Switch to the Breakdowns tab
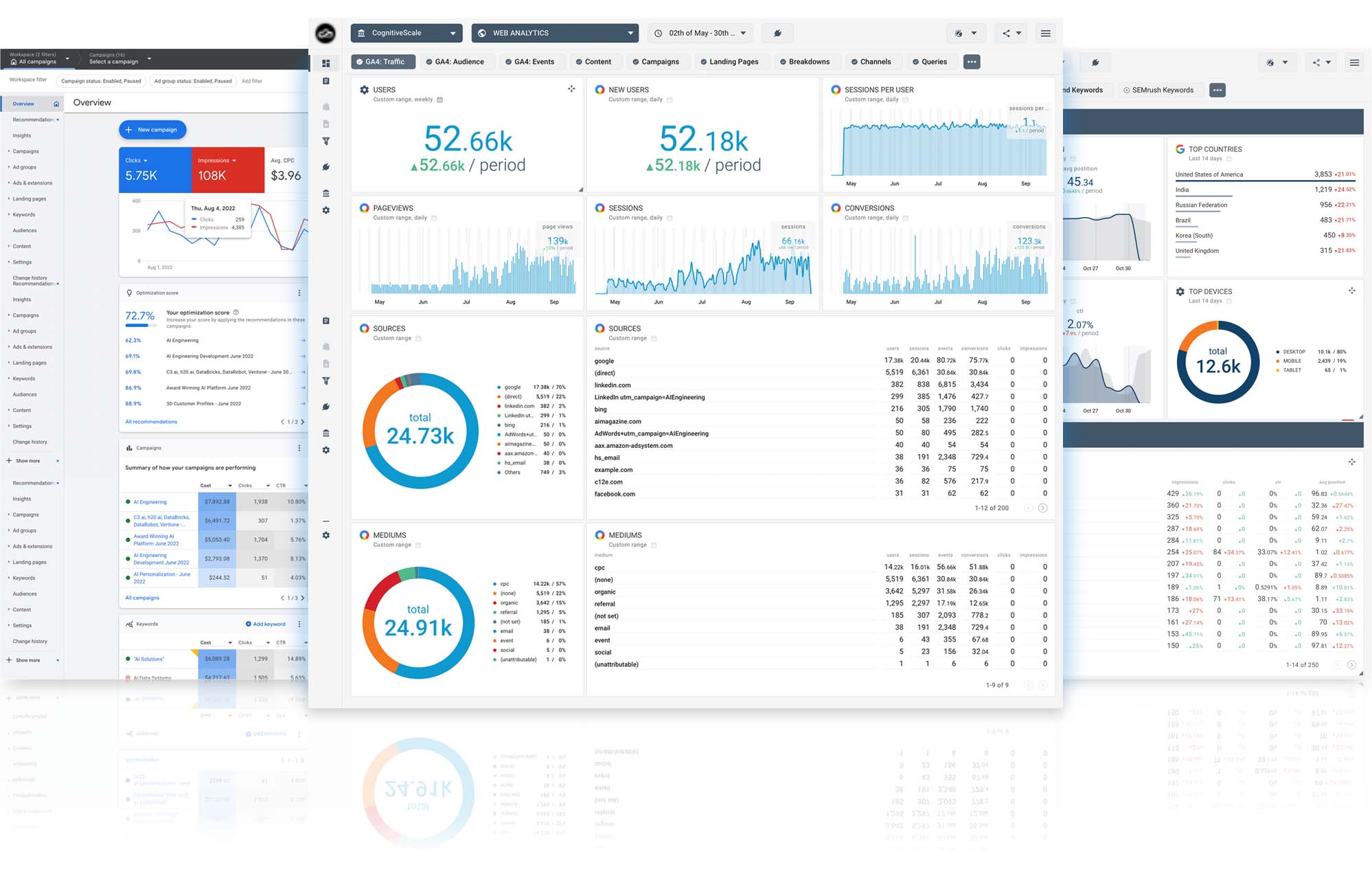 (x=805, y=62)
